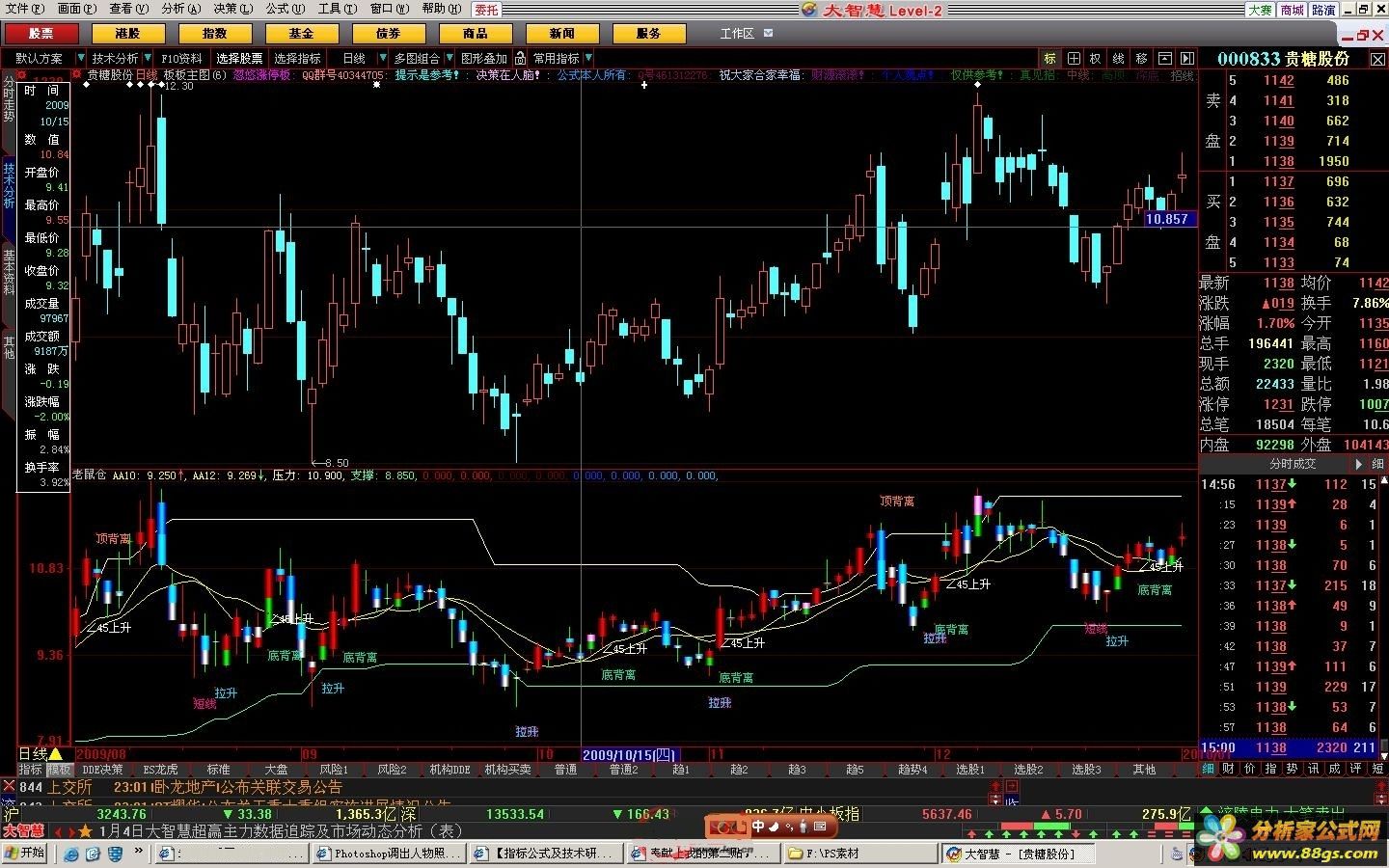Click the play arrow in 分时成交 header
This screenshot has height=868, width=1389.
1358,464
